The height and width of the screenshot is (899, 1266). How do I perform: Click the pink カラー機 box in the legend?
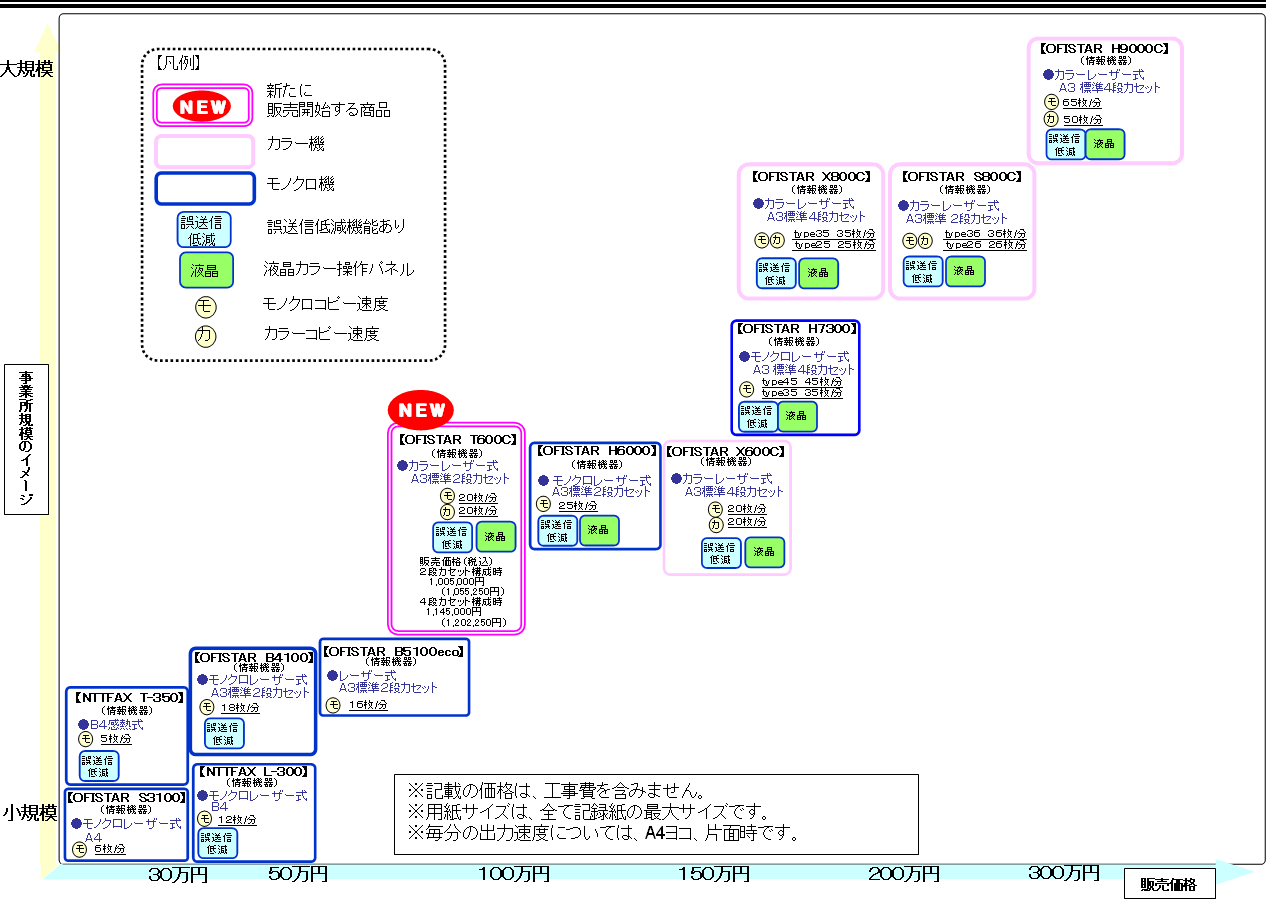(x=204, y=151)
